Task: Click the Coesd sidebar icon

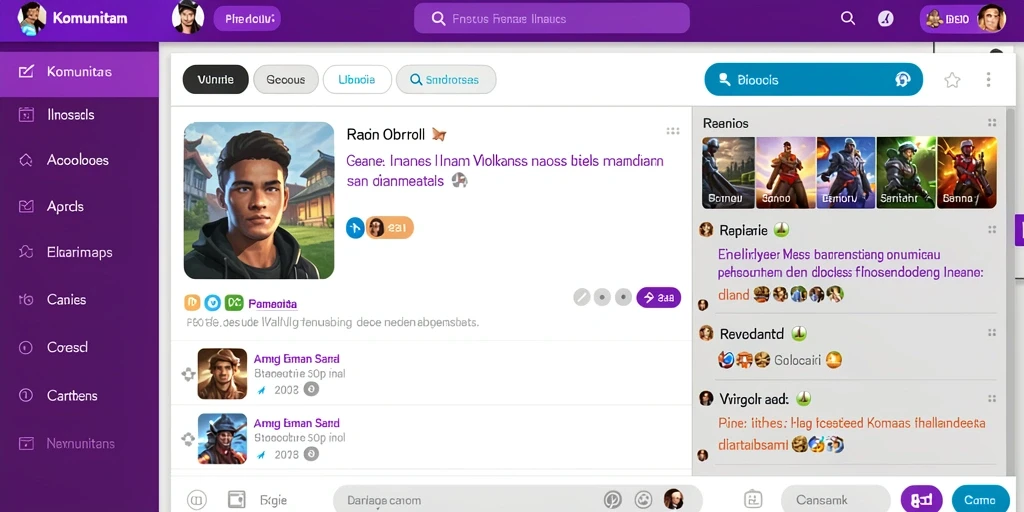Action: click(x=26, y=347)
